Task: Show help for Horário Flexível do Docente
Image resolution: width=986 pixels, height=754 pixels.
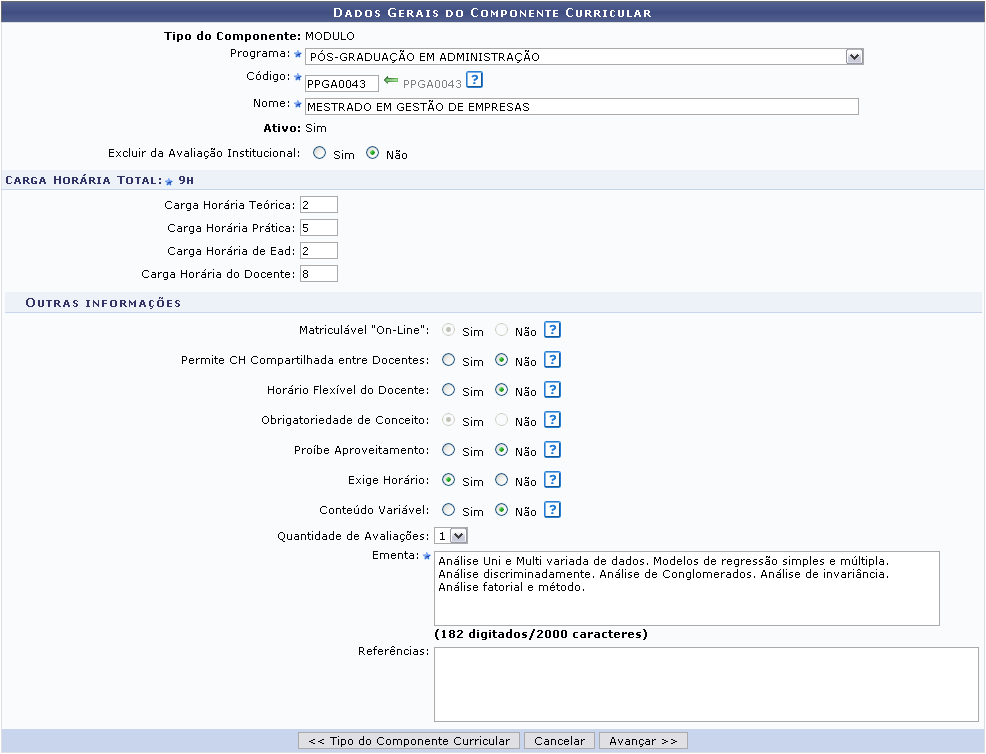Action: point(552,390)
